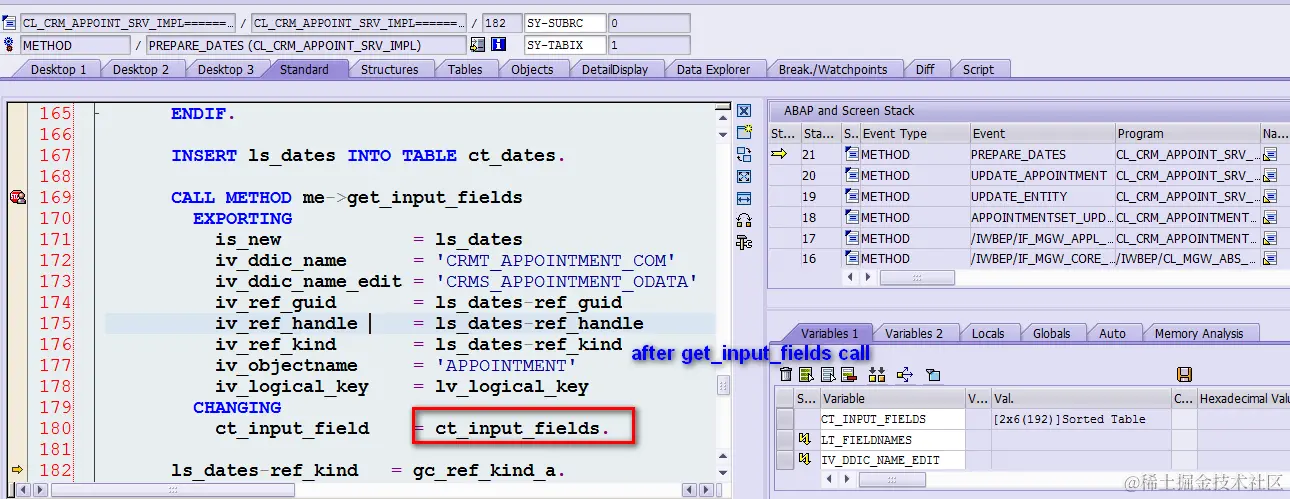Switch to the Desktop 2 tab
The width and height of the screenshot is (1290, 499).
click(141, 69)
